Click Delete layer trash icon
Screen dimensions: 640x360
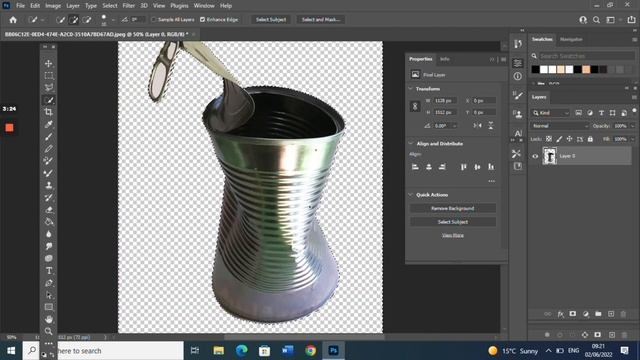pos(623,314)
